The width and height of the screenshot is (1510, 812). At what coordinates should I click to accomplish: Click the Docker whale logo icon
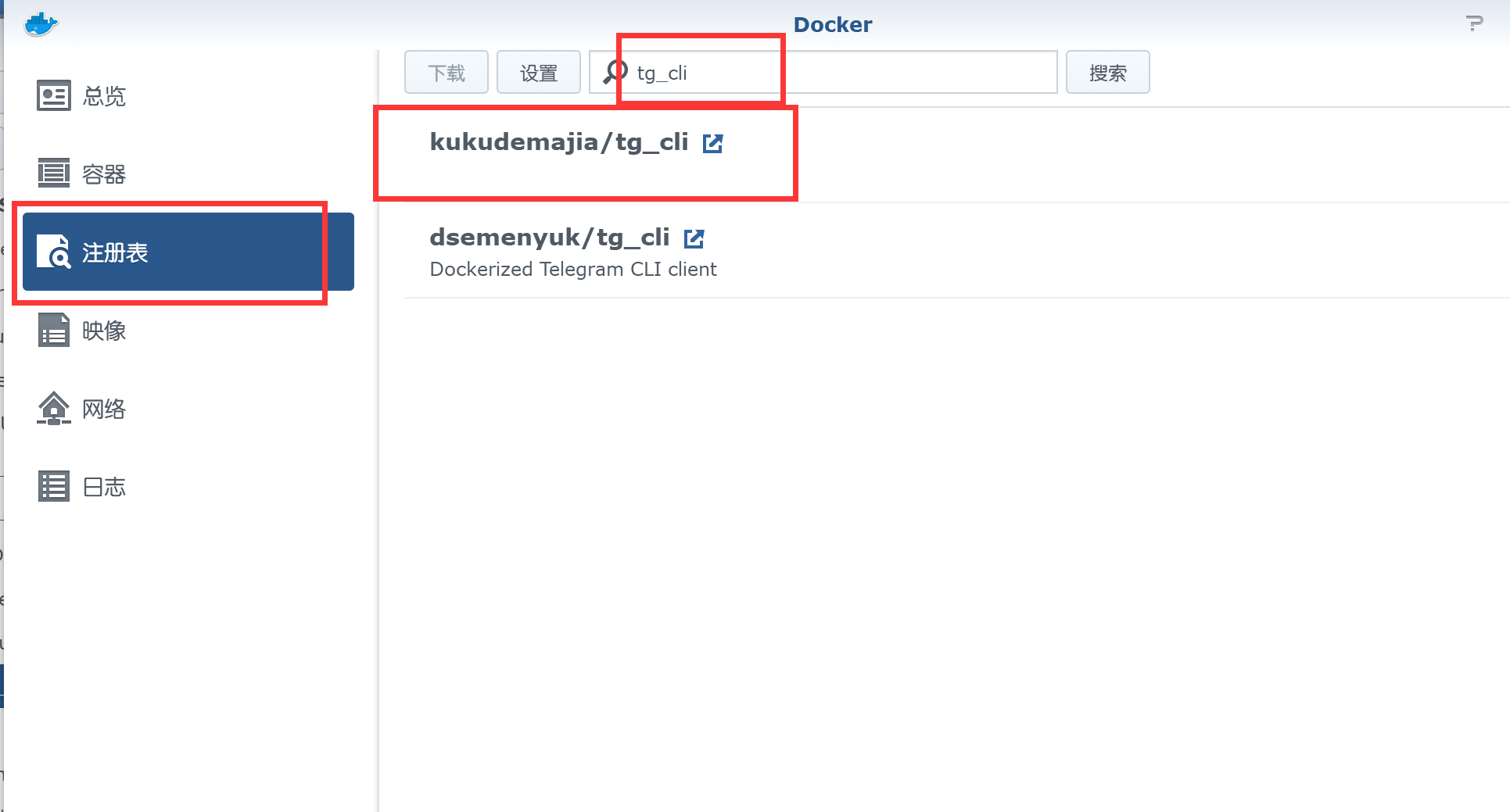41,24
